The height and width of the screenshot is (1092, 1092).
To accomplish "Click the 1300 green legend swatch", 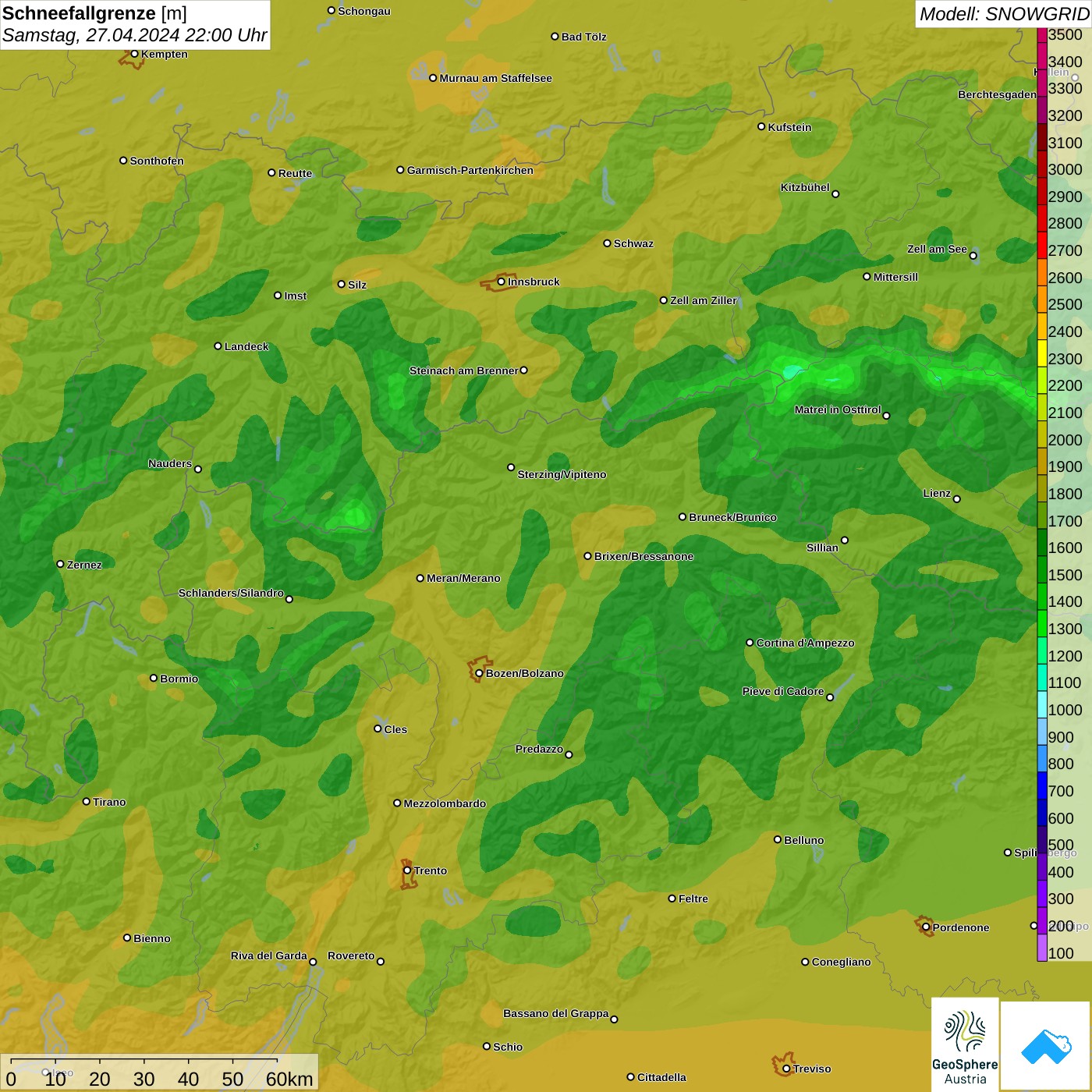I will 1041,623.
